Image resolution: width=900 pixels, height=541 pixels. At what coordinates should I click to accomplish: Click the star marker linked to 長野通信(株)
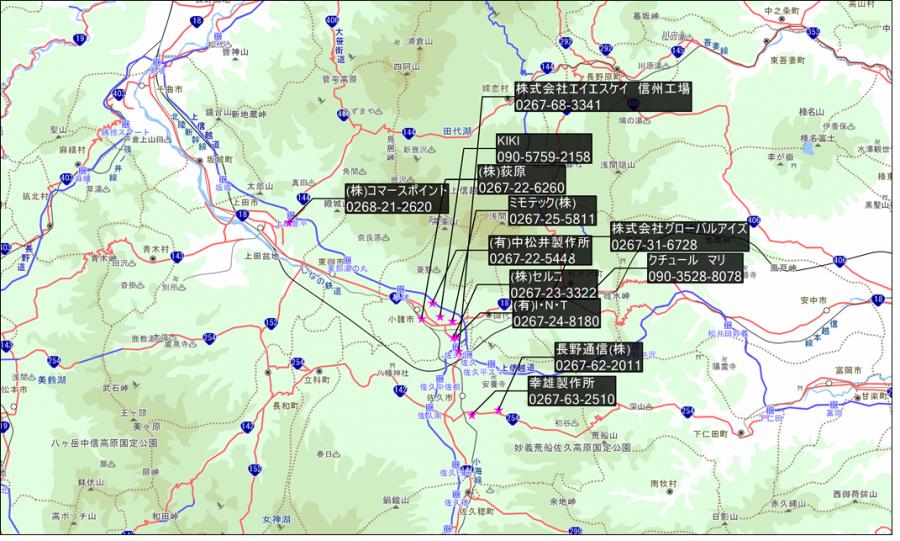pyautogui.click(x=499, y=411)
